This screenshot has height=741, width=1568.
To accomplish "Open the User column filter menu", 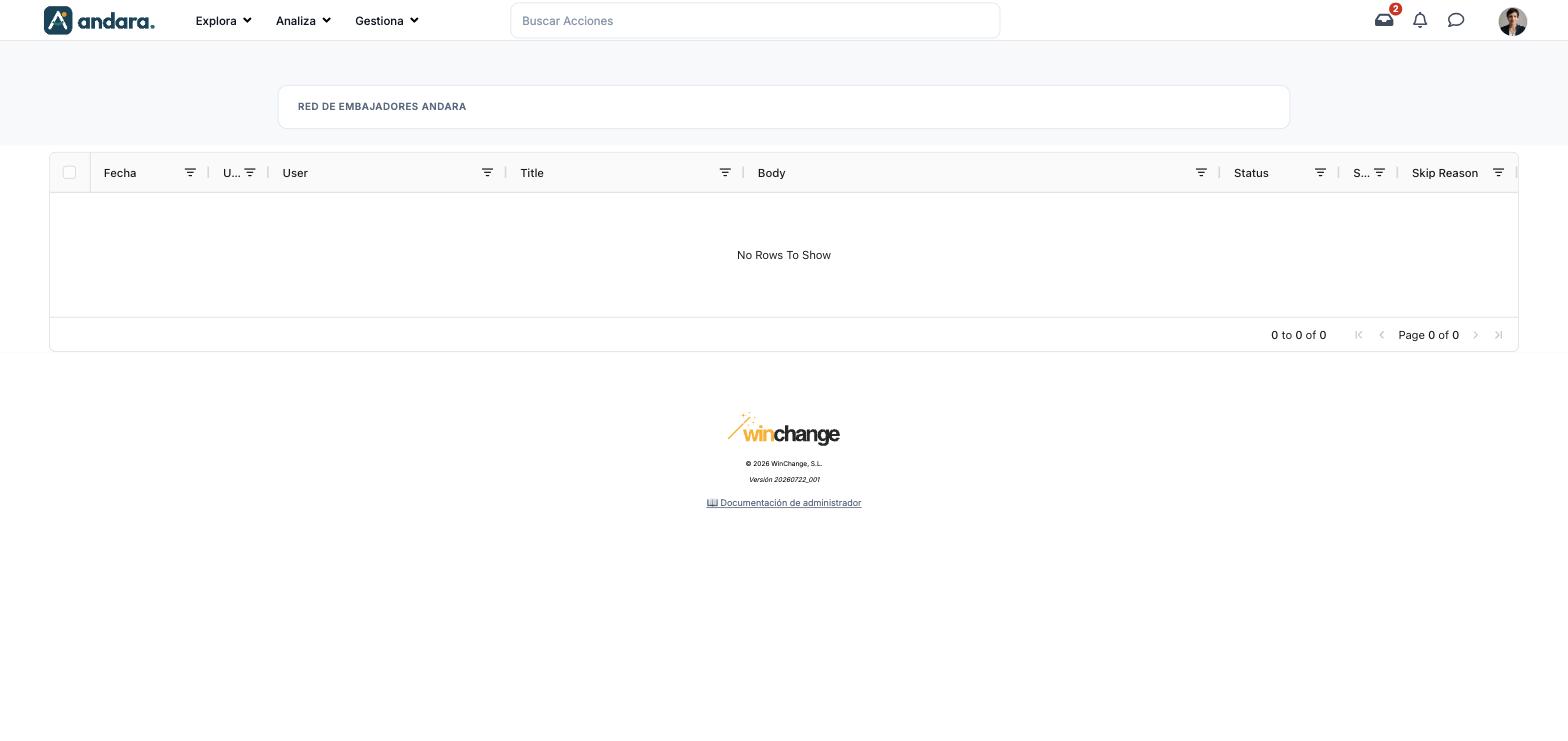I will point(487,173).
